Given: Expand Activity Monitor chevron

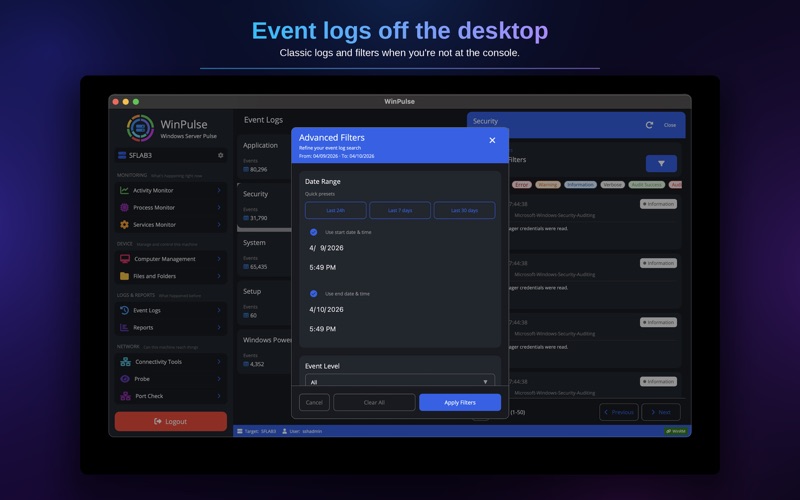Looking at the screenshot, I should [219, 190].
